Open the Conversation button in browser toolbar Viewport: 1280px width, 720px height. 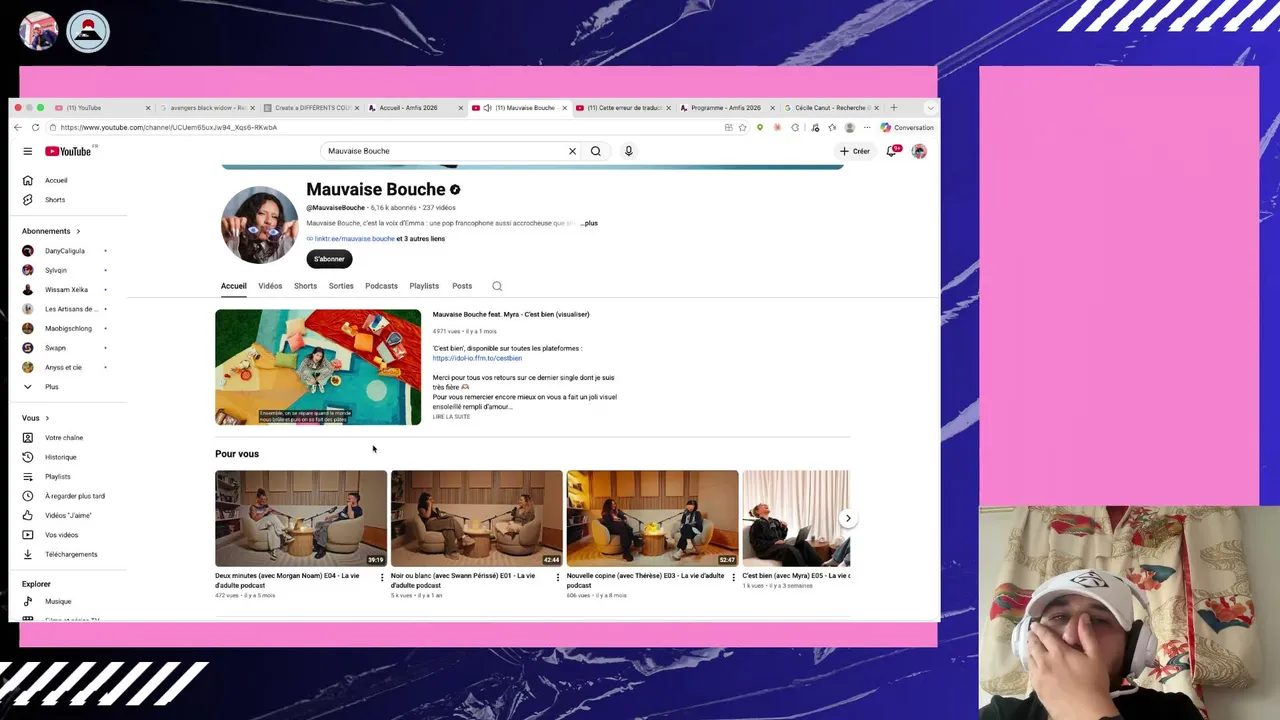click(907, 127)
